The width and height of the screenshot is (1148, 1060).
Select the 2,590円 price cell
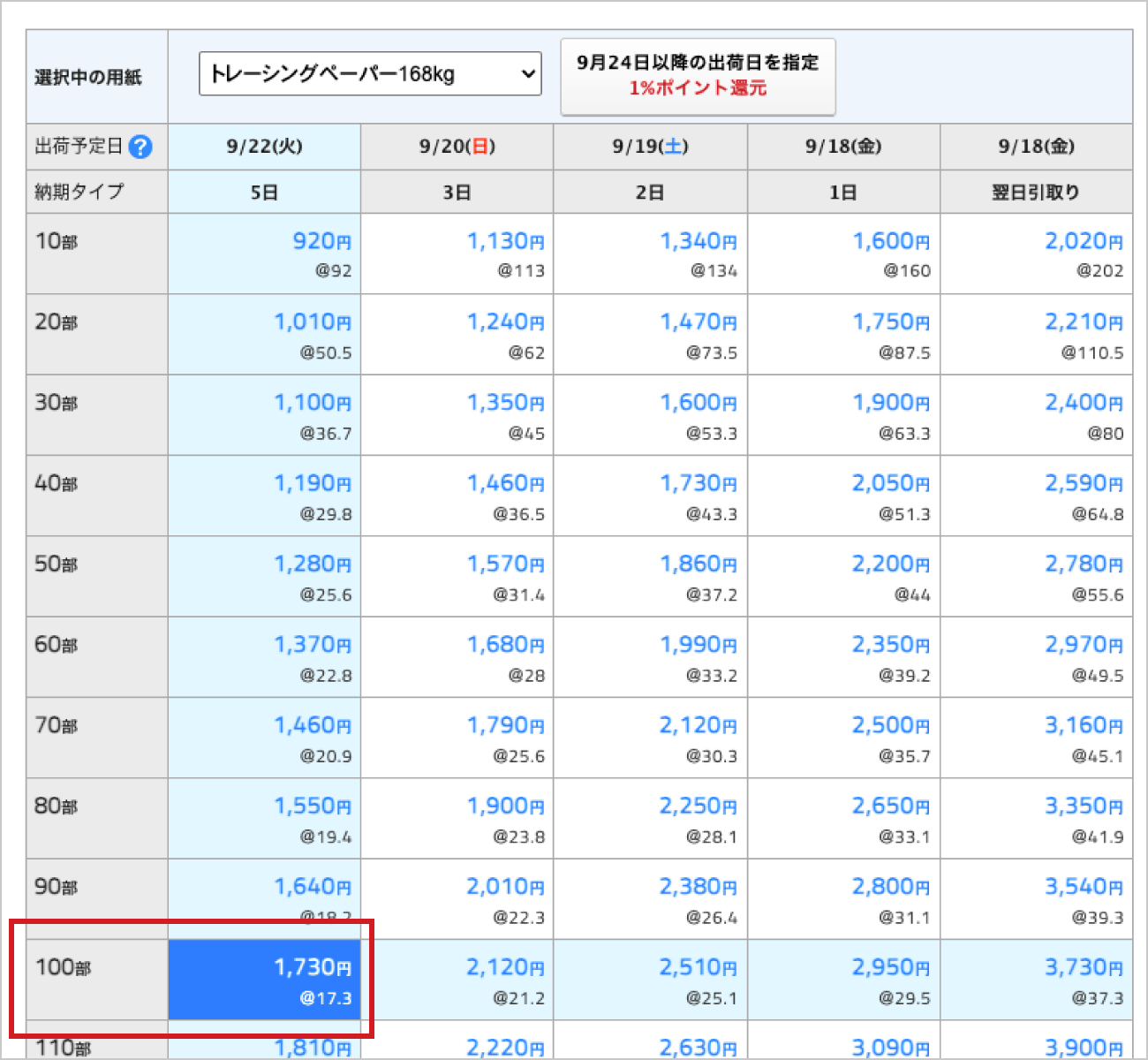tap(1037, 496)
